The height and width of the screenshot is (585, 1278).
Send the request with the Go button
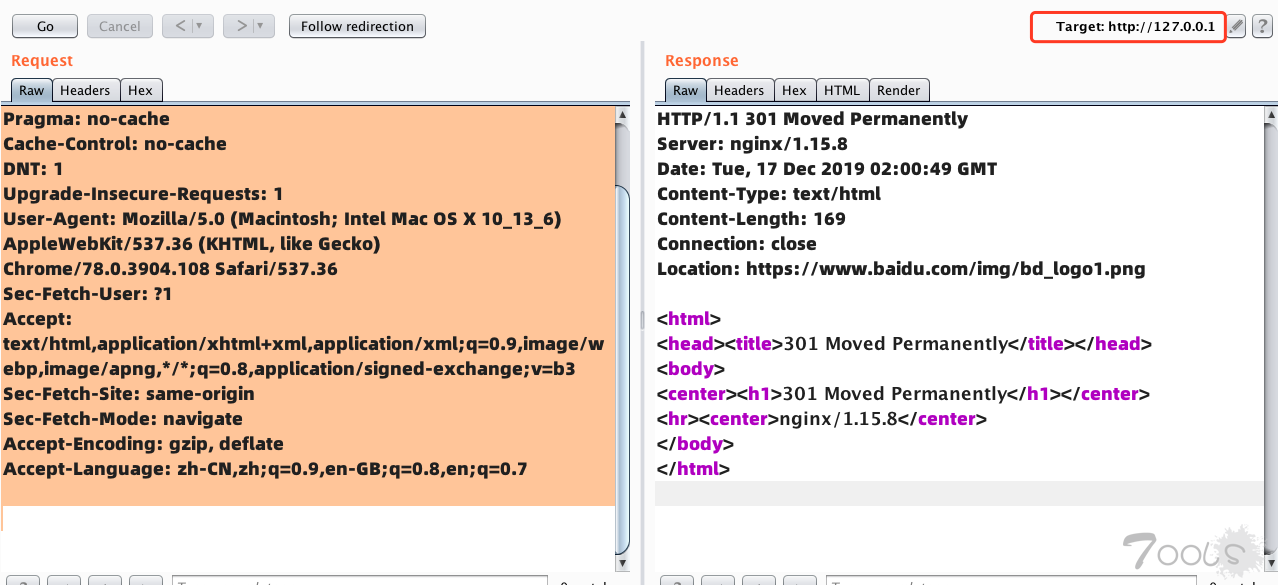click(x=45, y=26)
